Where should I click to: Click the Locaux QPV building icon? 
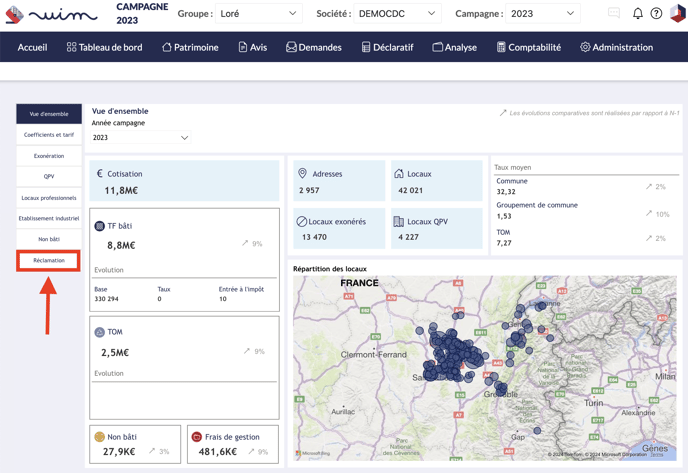tap(398, 222)
